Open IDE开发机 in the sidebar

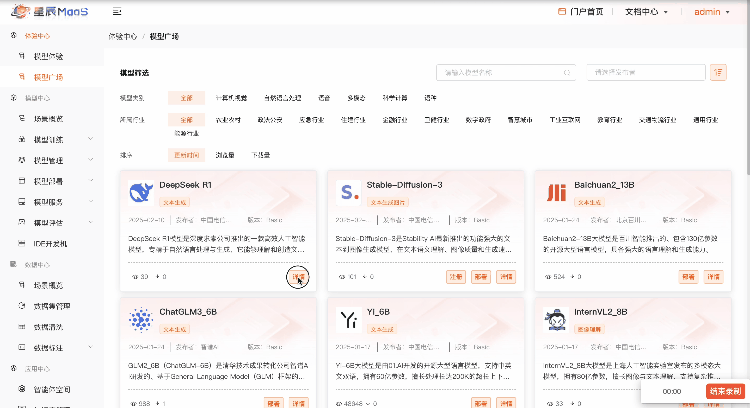click(x=52, y=243)
